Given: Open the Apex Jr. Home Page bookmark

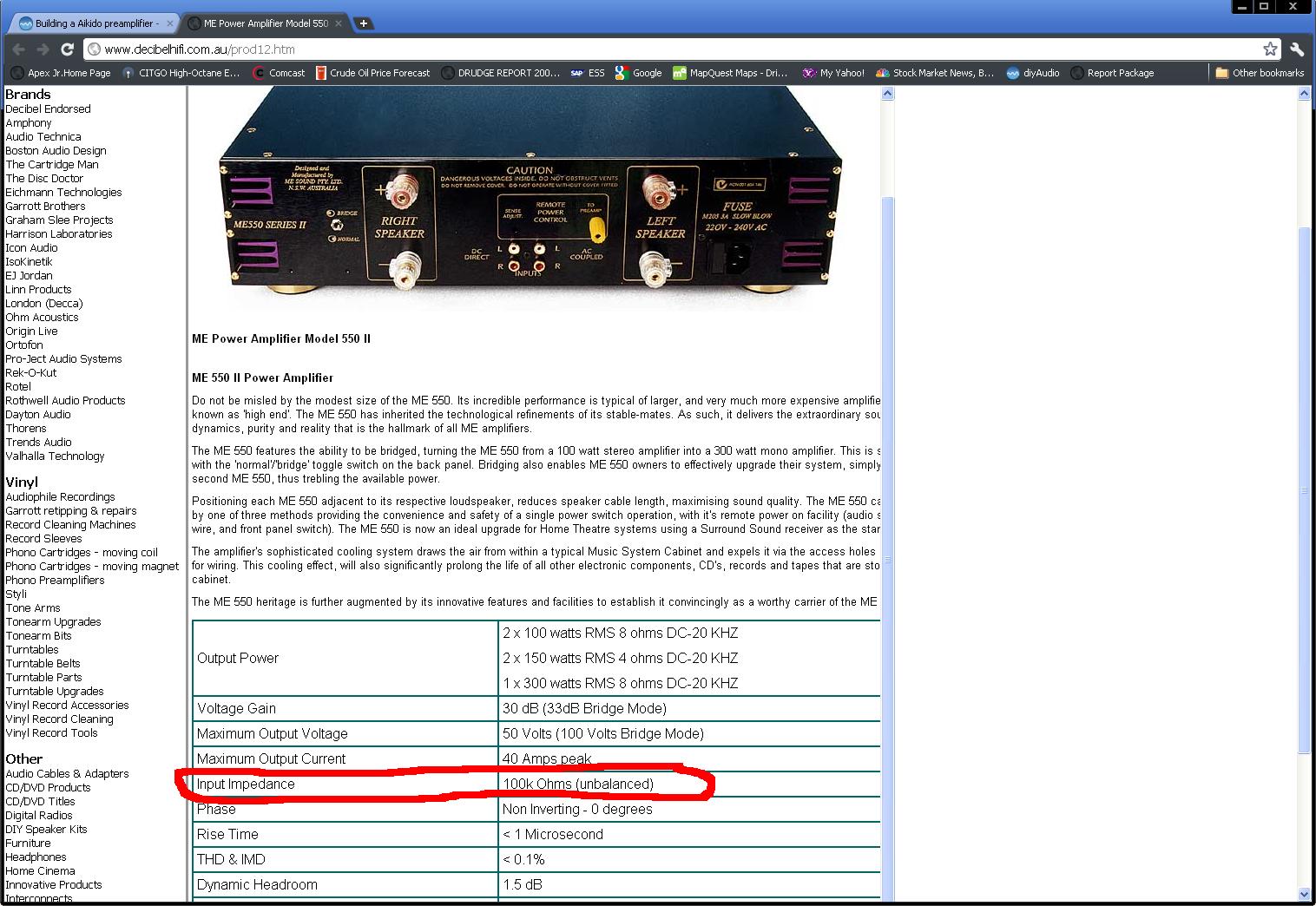Looking at the screenshot, I should (61, 73).
